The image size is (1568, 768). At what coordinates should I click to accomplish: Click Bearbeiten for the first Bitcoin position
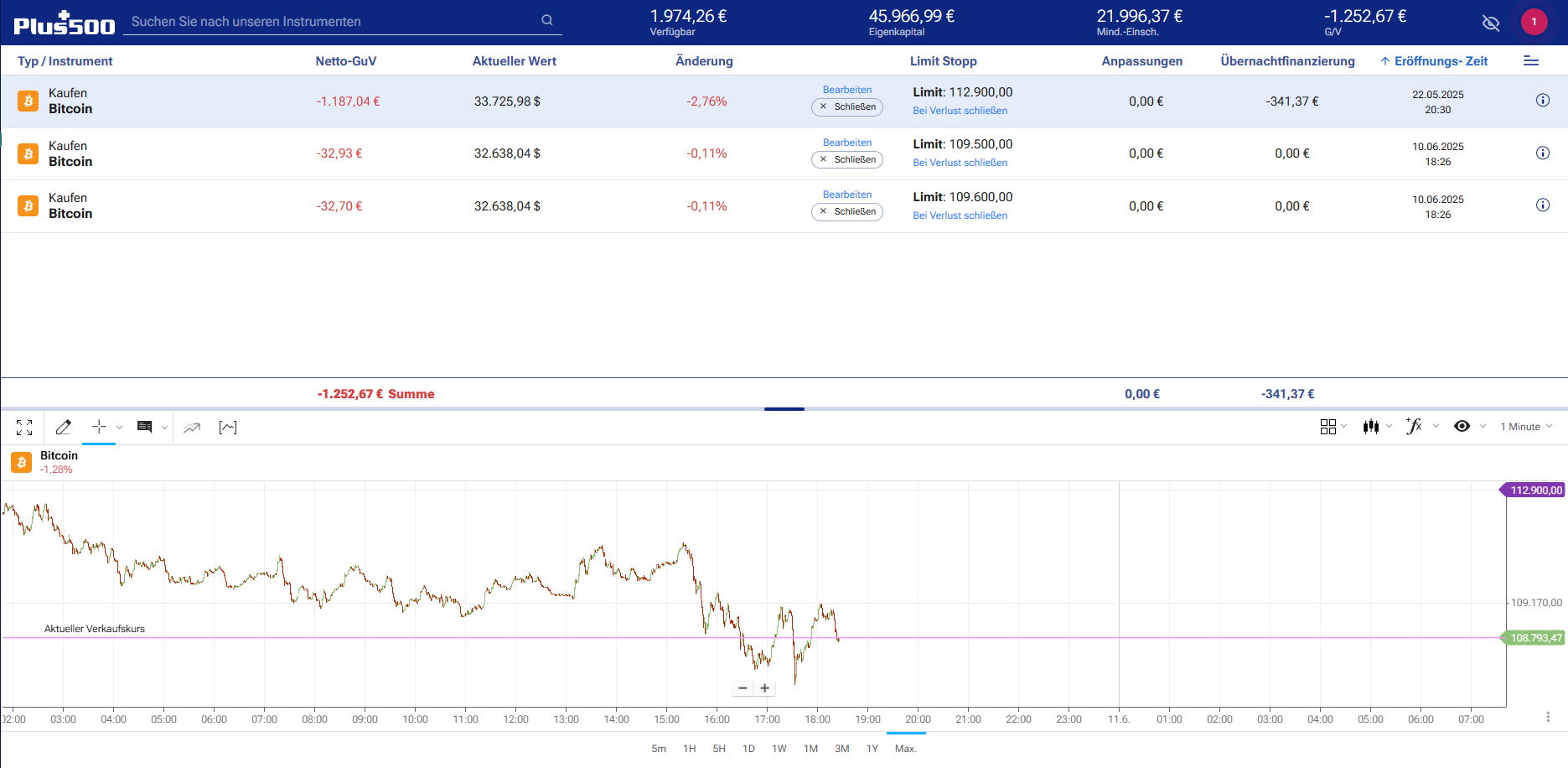846,90
